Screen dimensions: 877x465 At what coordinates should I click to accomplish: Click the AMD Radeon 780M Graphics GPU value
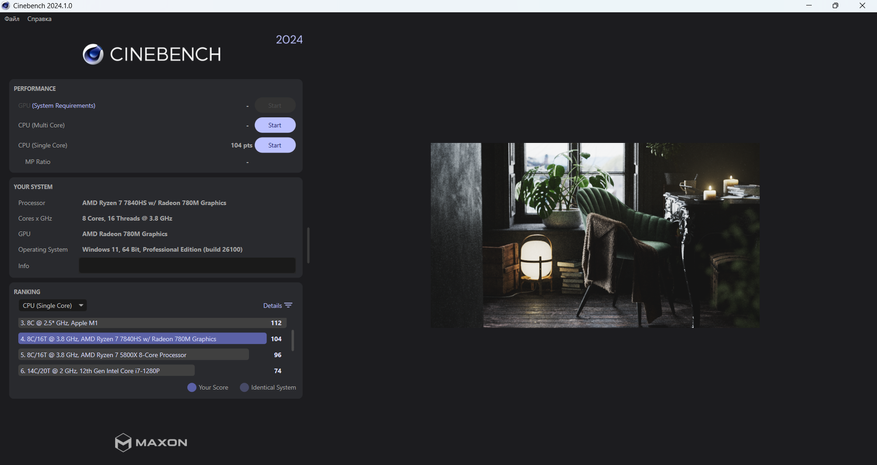pos(125,234)
